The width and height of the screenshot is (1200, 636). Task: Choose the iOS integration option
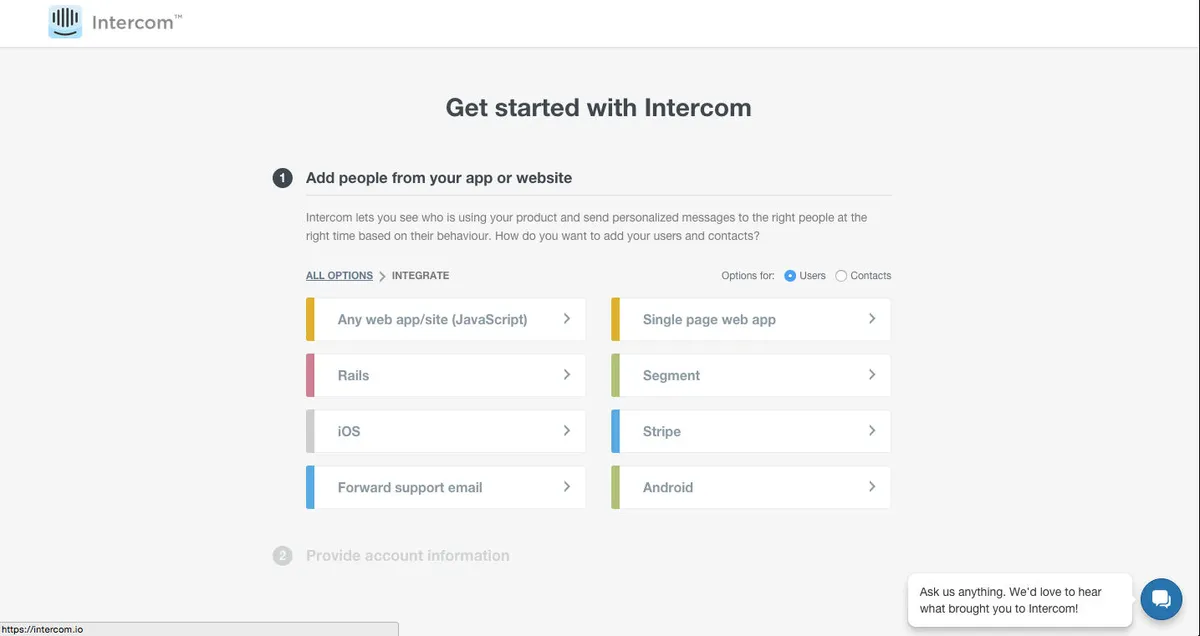tap(446, 431)
